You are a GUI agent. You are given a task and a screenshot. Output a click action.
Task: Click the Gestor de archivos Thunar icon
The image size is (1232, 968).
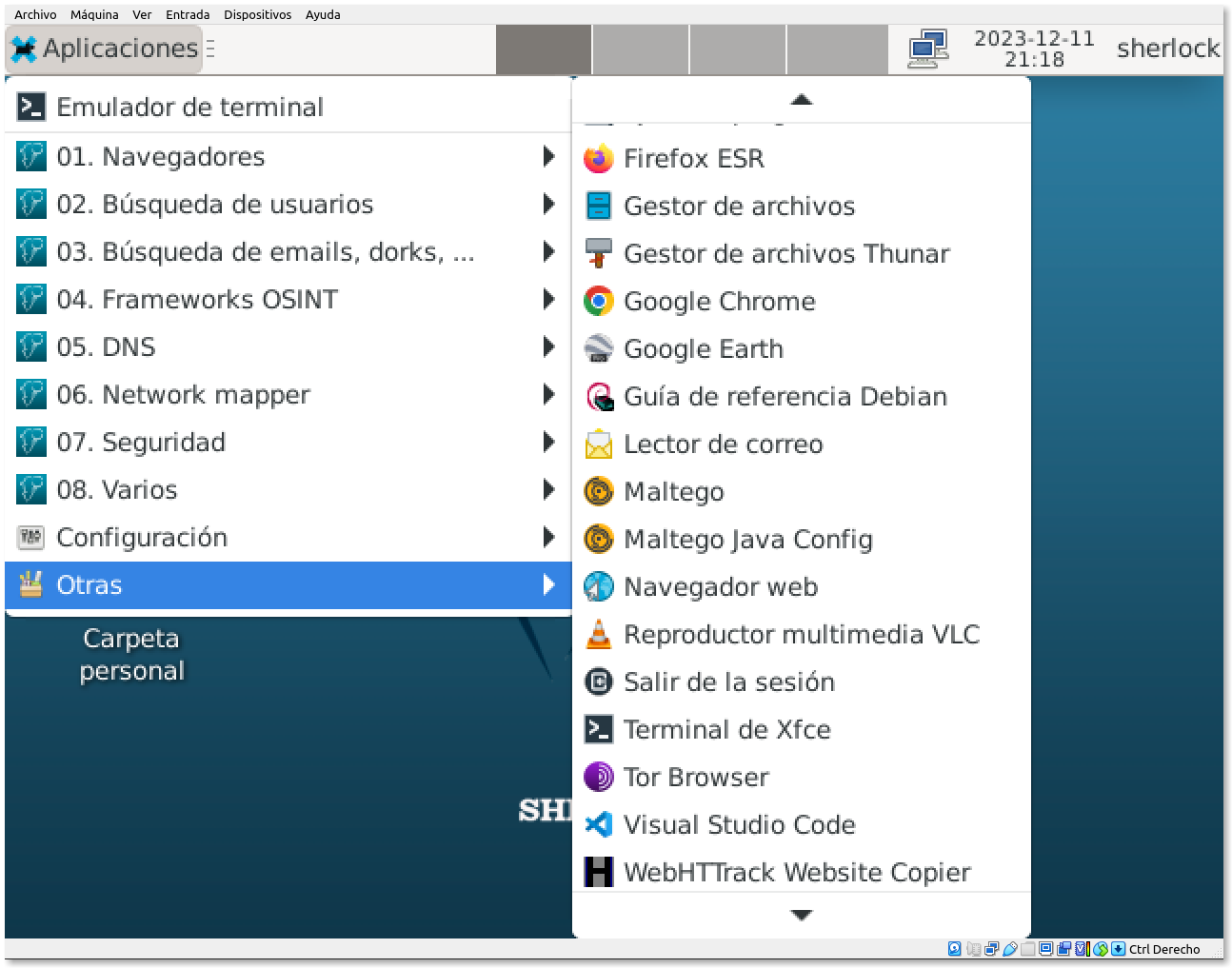point(598,253)
